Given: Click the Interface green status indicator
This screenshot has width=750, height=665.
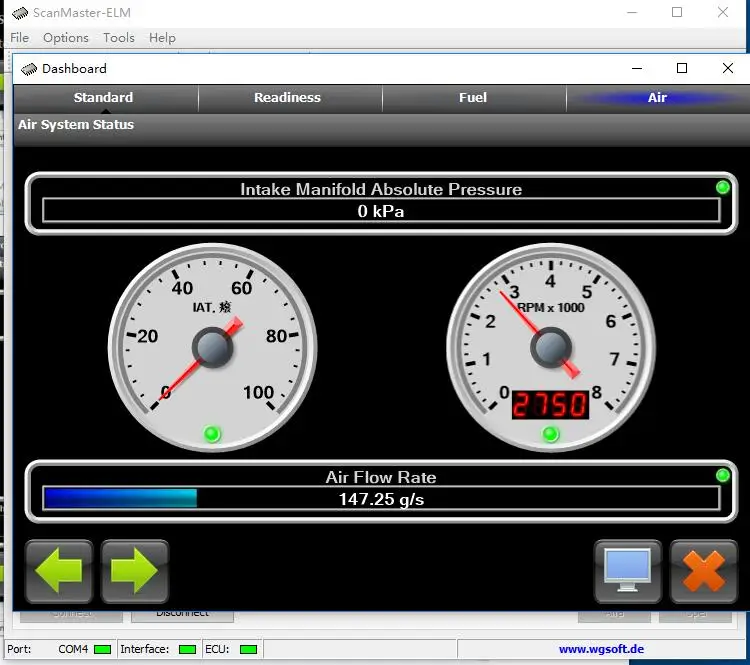Looking at the screenshot, I should 187,649.
